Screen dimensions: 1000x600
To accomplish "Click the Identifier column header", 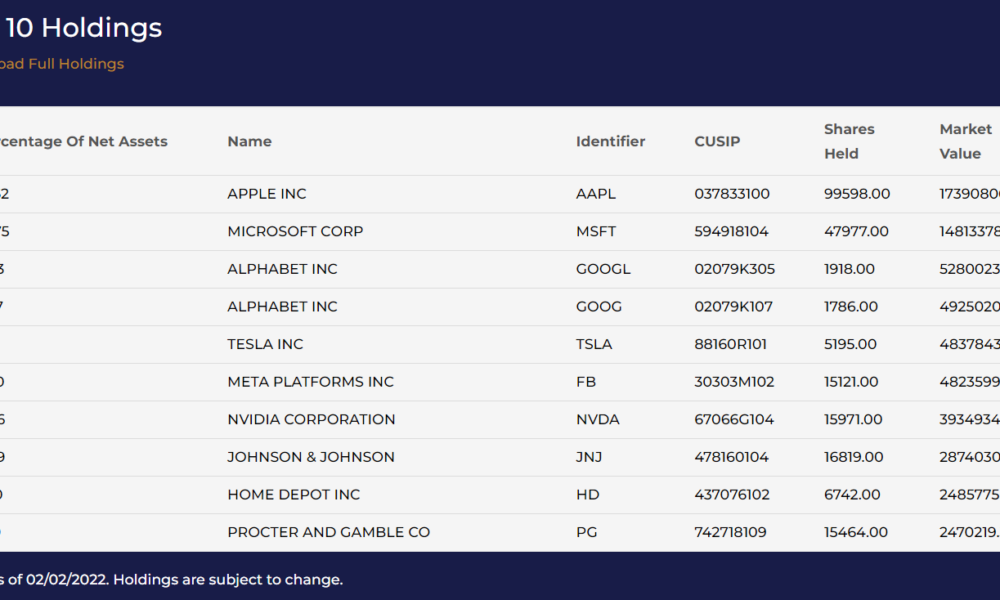I will click(610, 141).
